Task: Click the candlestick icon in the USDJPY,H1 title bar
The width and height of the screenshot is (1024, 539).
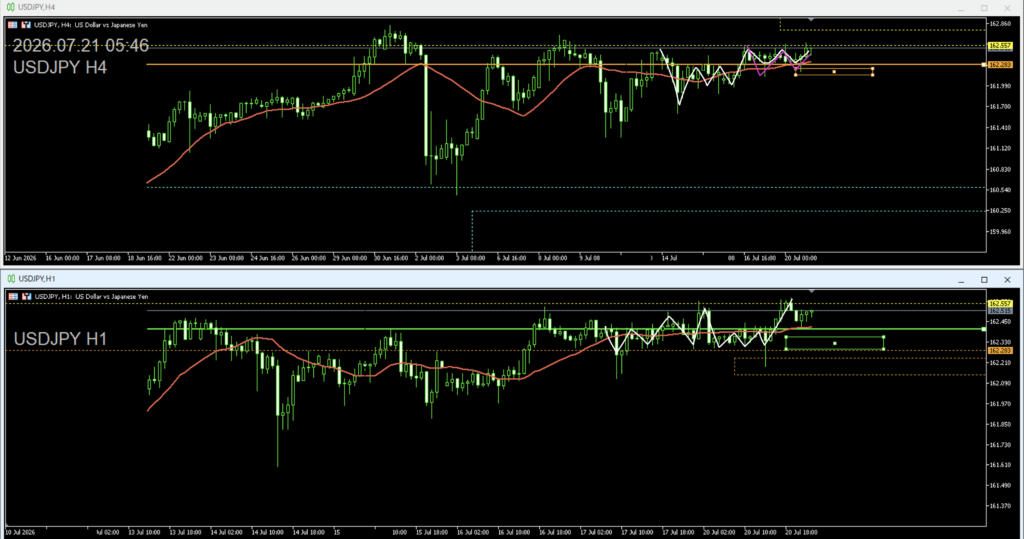Action: point(11,279)
